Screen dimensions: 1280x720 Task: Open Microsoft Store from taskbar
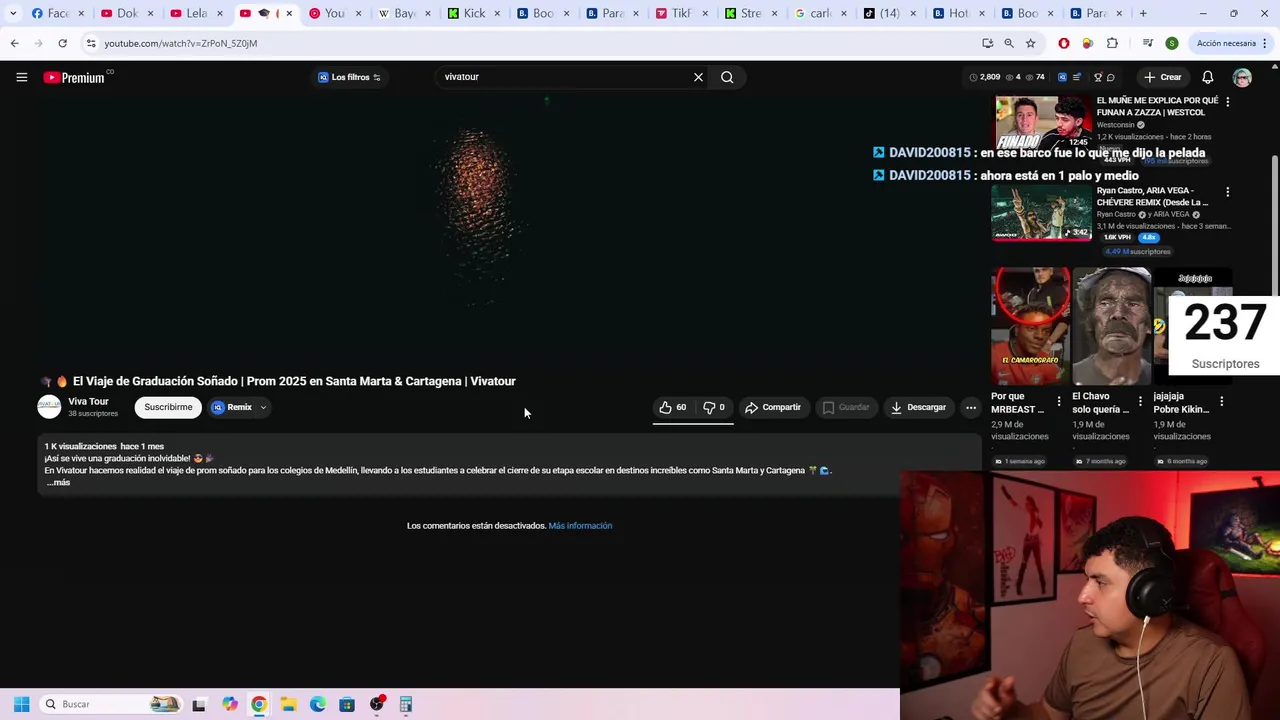point(347,704)
